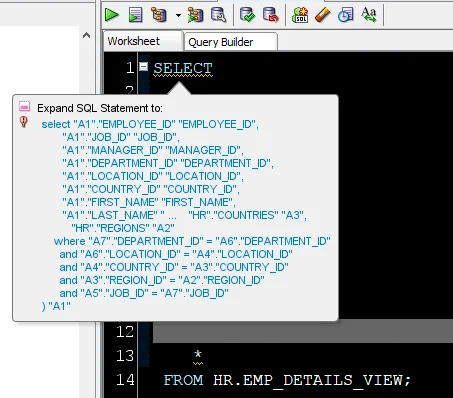Commit changes with the green check database icon
This screenshot has width=453, height=398.
coord(247,15)
